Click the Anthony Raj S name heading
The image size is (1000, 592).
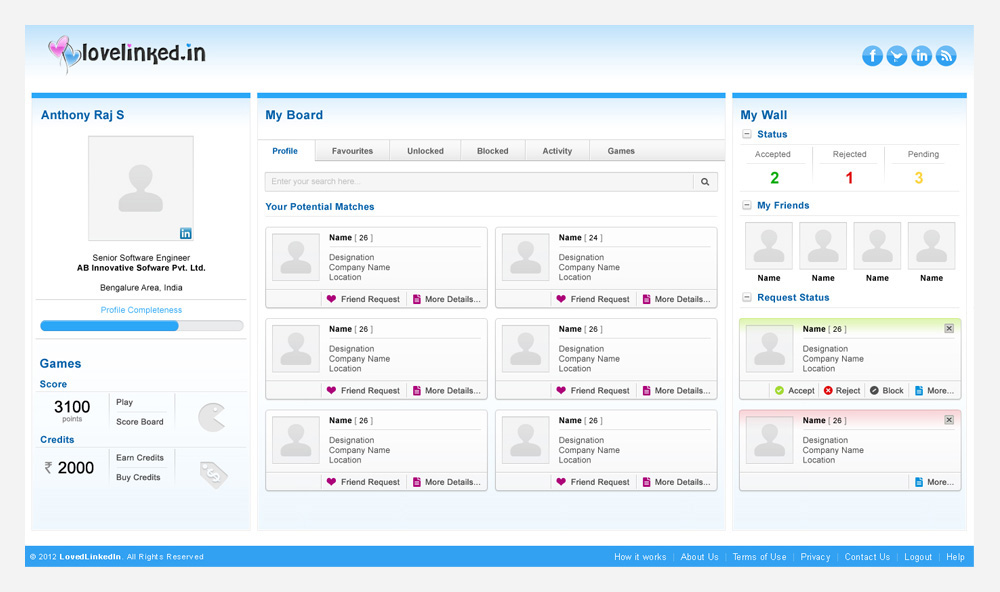tap(82, 115)
